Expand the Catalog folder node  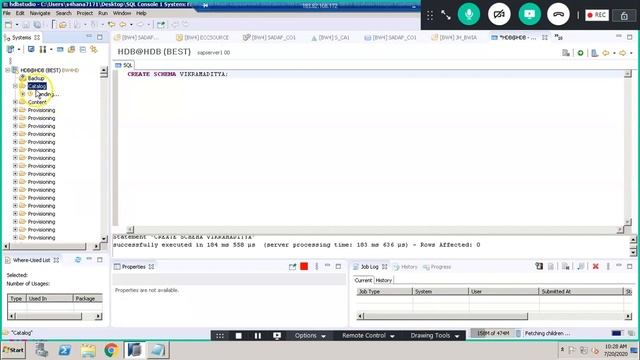pos(15,86)
